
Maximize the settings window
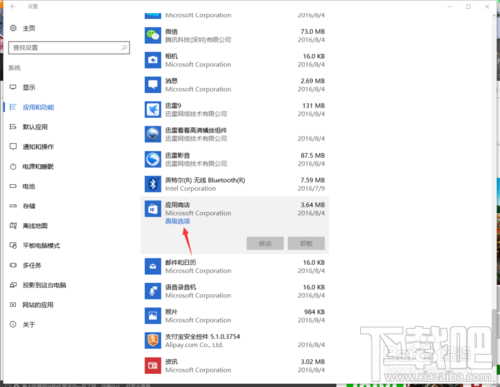click(468, 6)
